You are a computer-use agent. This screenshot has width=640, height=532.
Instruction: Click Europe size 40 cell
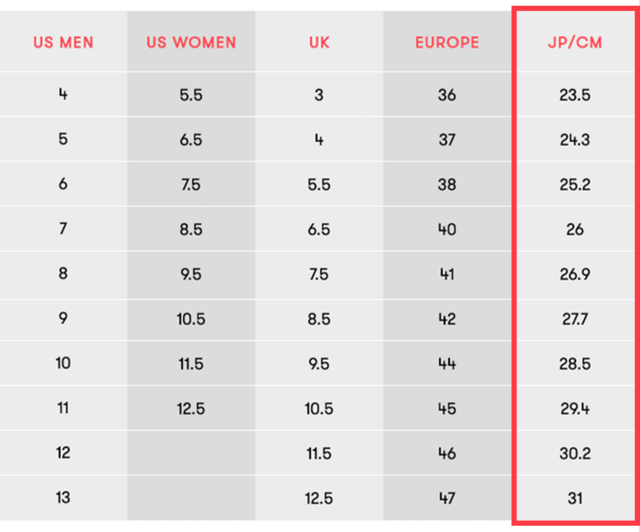447,229
